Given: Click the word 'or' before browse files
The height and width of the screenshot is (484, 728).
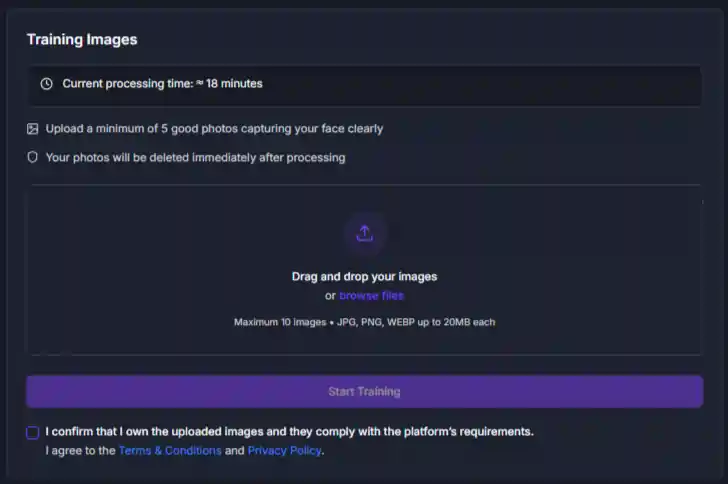Looking at the screenshot, I should click(330, 296).
